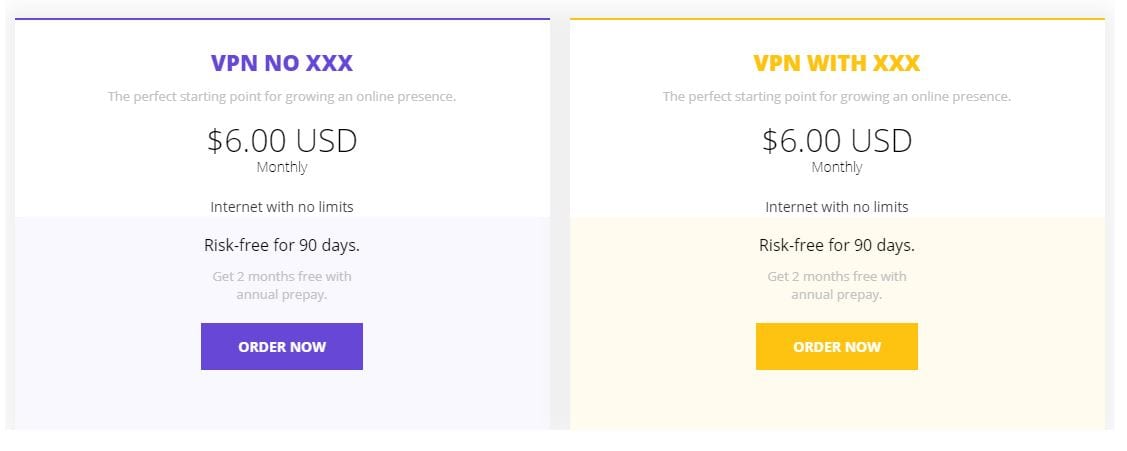This screenshot has width=1127, height=451.
Task: Click the tagline text beneath the VPN NO XXX title
Action: (282, 96)
